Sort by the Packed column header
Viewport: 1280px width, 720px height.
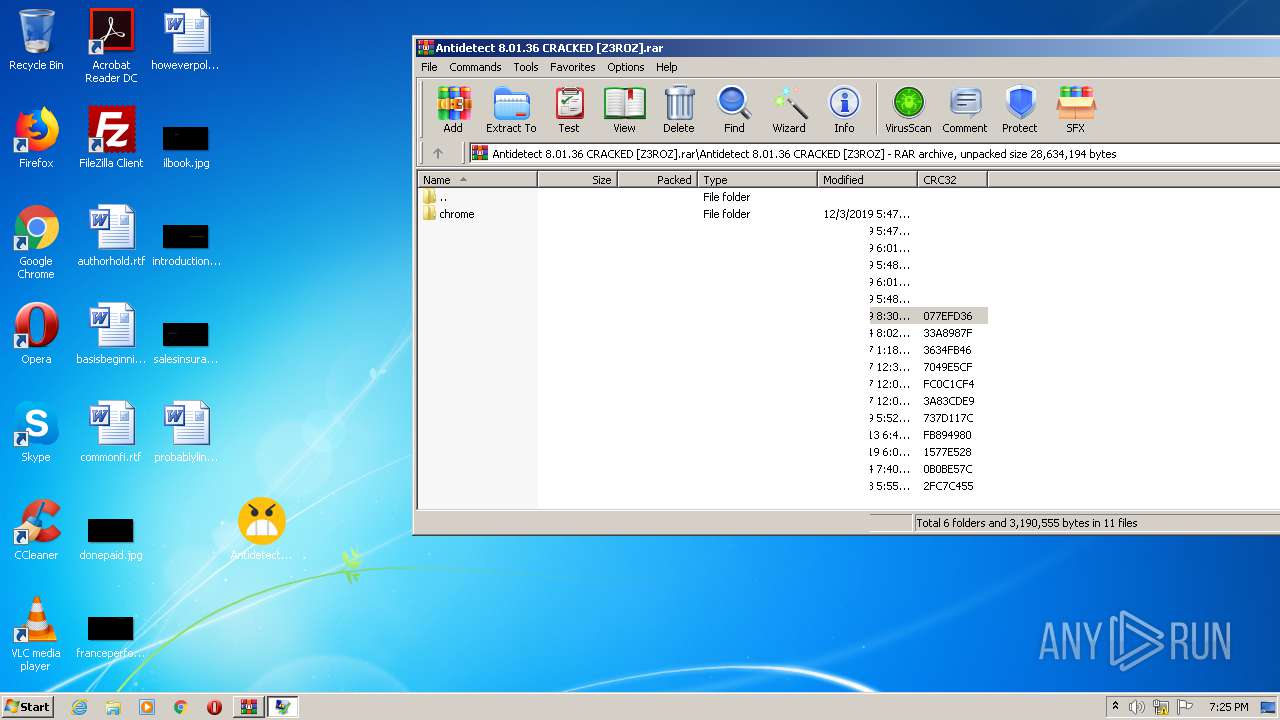point(657,180)
